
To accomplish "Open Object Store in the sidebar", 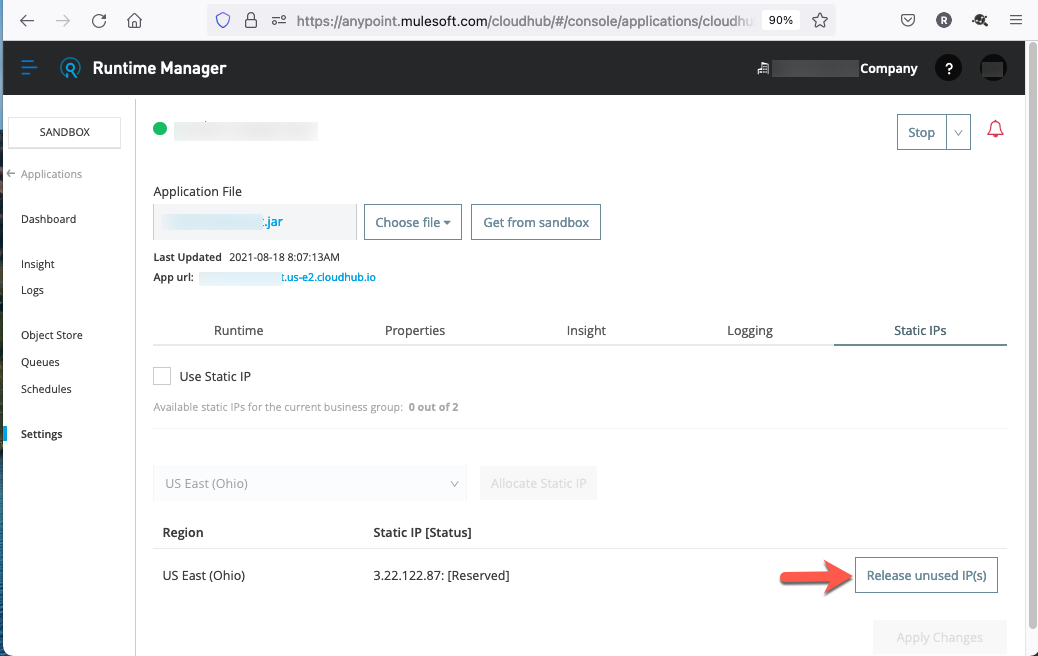I will point(52,335).
